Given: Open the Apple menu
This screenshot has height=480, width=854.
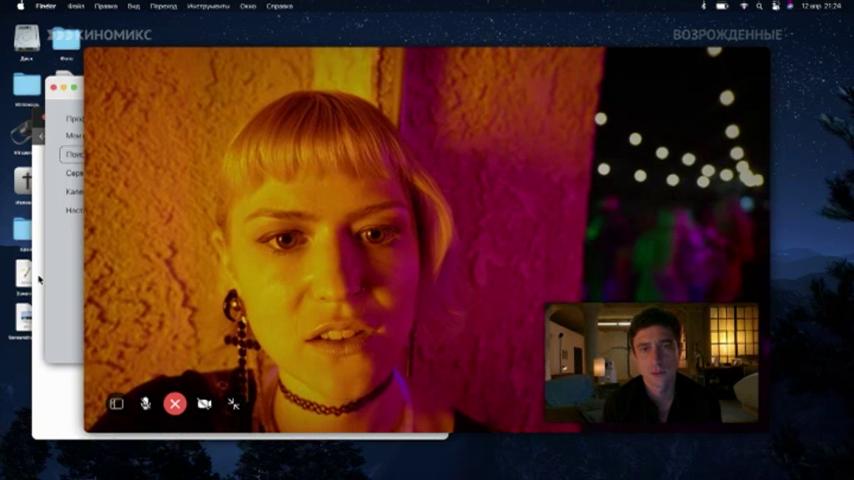Looking at the screenshot, I should (x=21, y=6).
